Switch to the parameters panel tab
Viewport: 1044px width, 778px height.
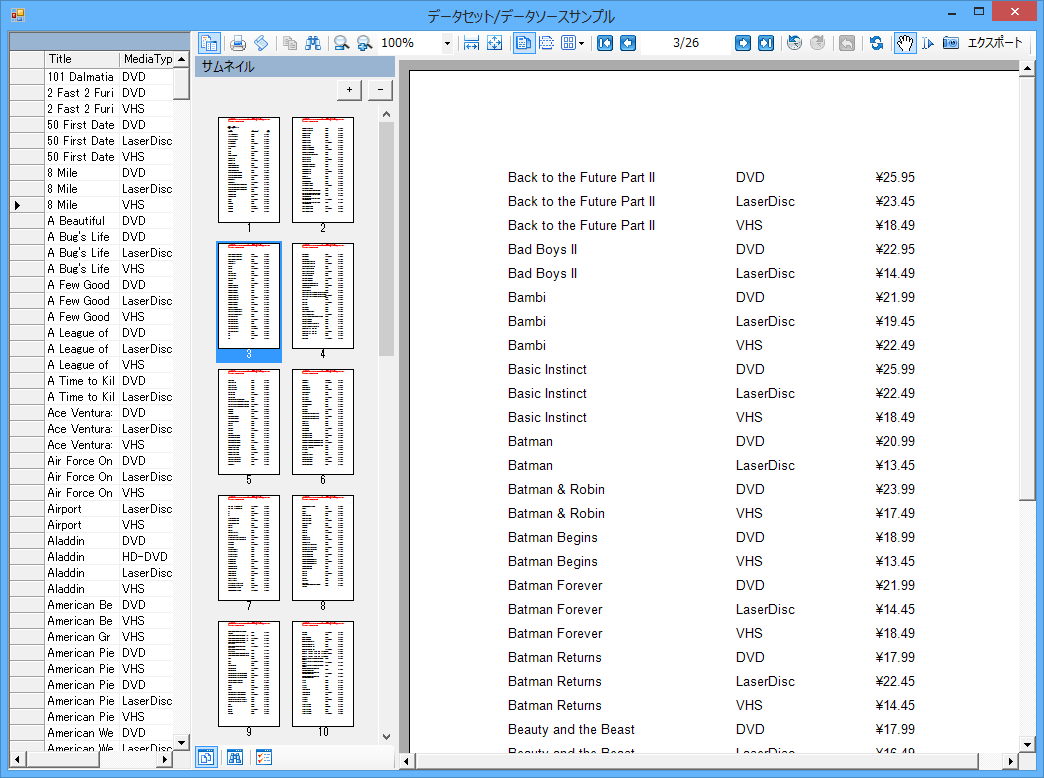[263, 757]
